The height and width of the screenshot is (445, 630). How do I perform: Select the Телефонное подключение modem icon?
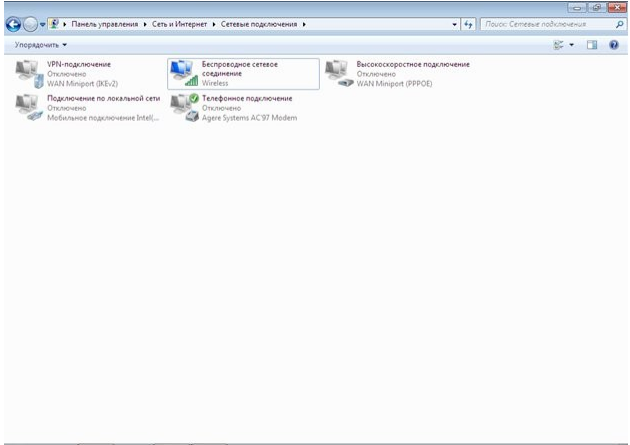[x=184, y=108]
